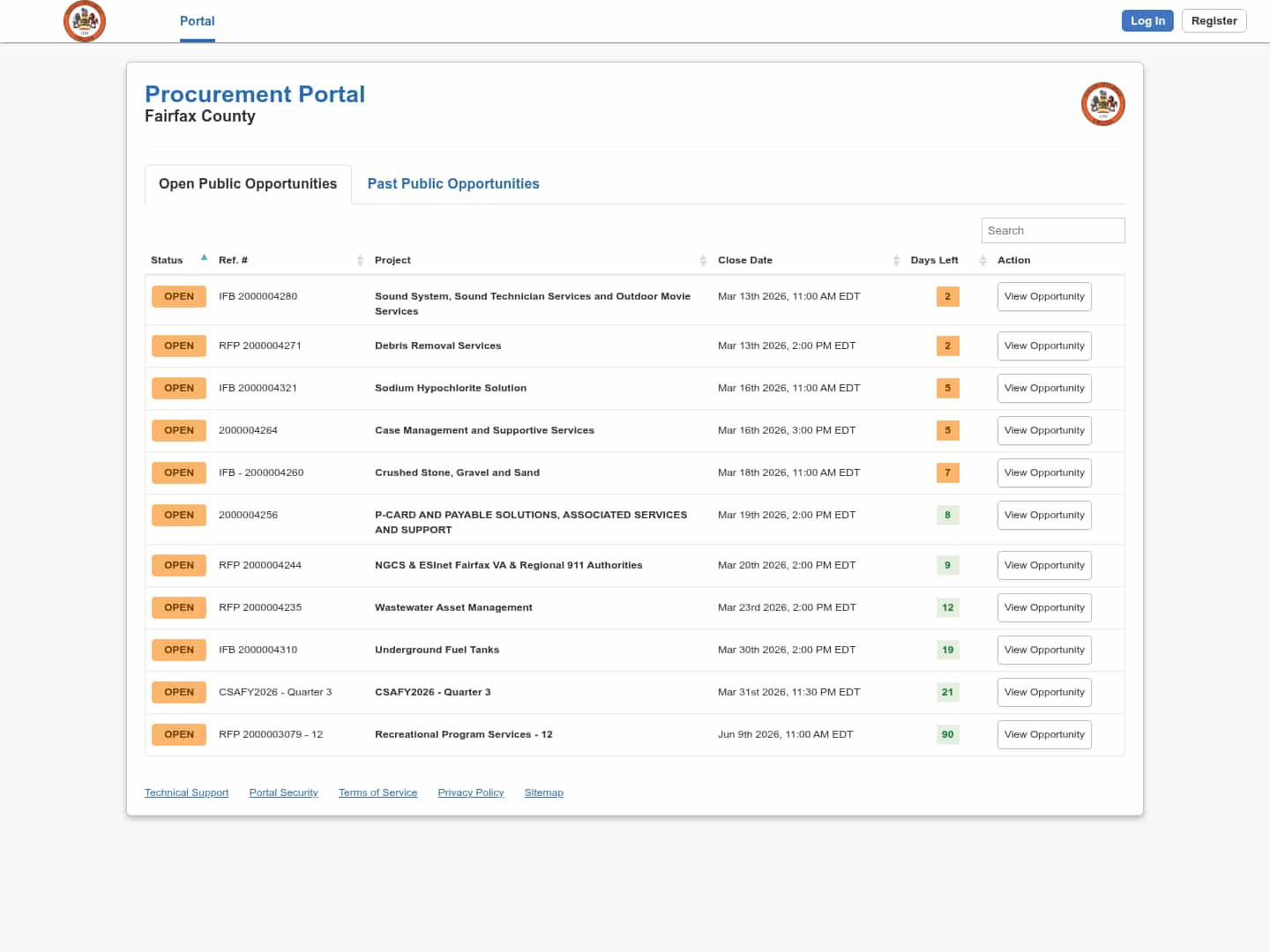Click the county seal beside Procurement Portal title
Screen dimensions: 1270x952
[1102, 104]
